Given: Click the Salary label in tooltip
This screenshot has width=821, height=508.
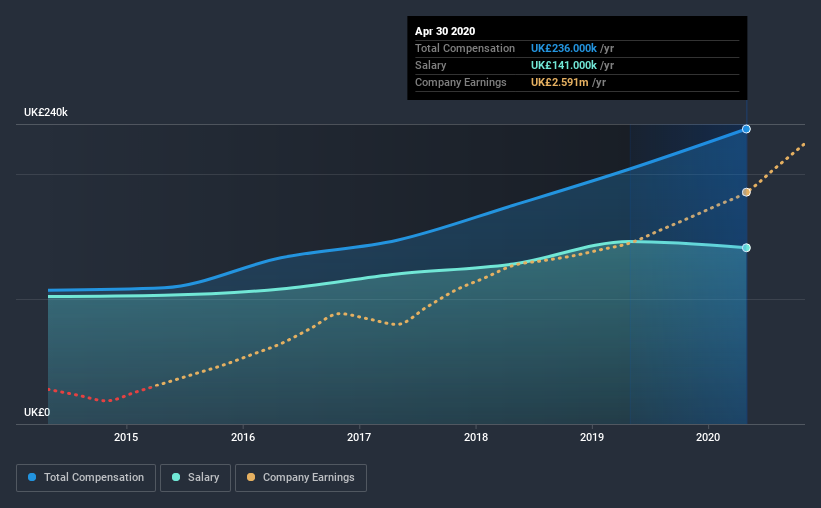Looking at the screenshot, I should (430, 65).
